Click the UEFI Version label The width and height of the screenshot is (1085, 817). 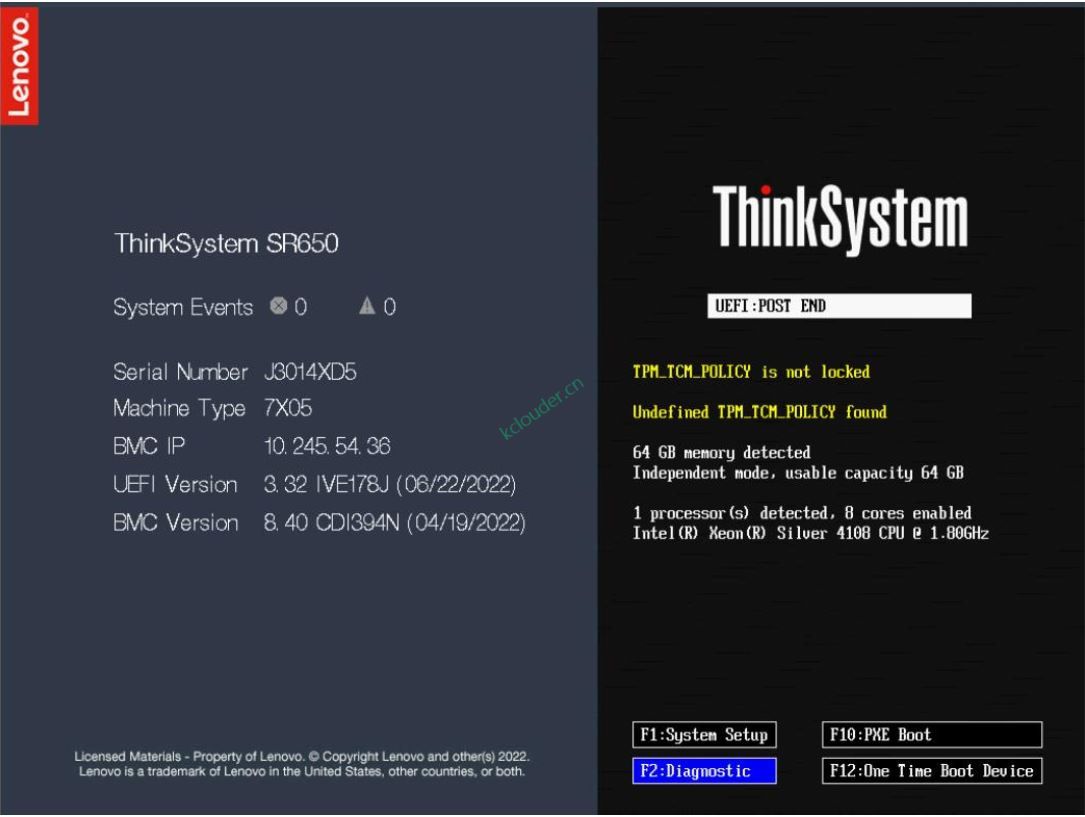tap(175, 484)
